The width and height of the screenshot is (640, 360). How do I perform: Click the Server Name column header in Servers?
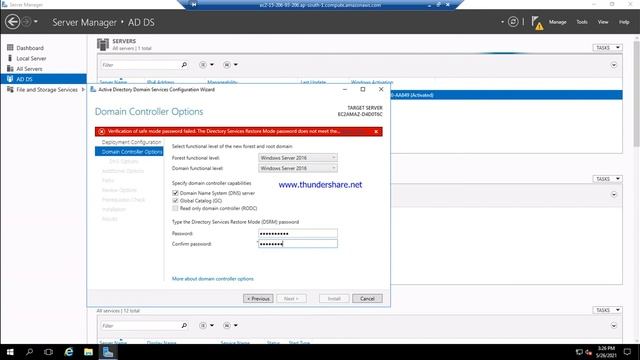(113, 82)
